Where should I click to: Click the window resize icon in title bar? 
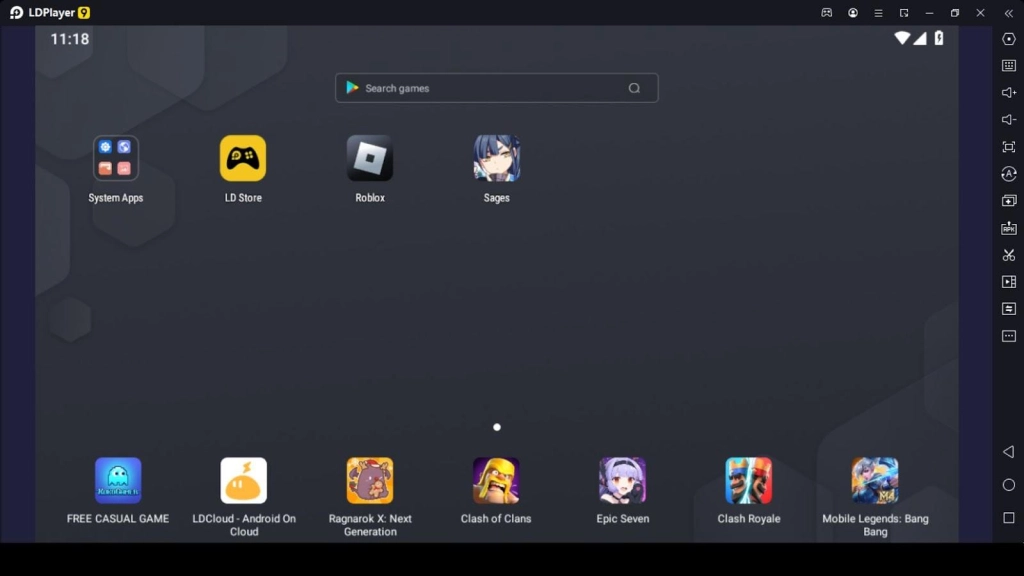904,12
